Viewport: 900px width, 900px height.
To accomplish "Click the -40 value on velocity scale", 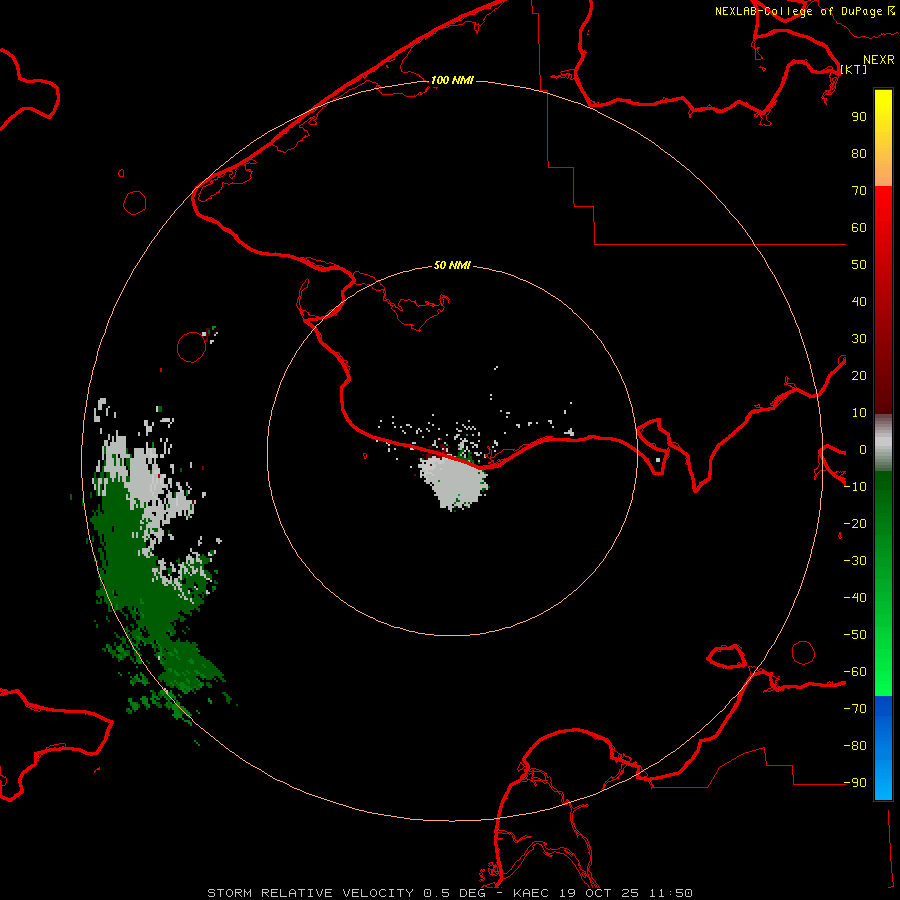I will [855, 598].
